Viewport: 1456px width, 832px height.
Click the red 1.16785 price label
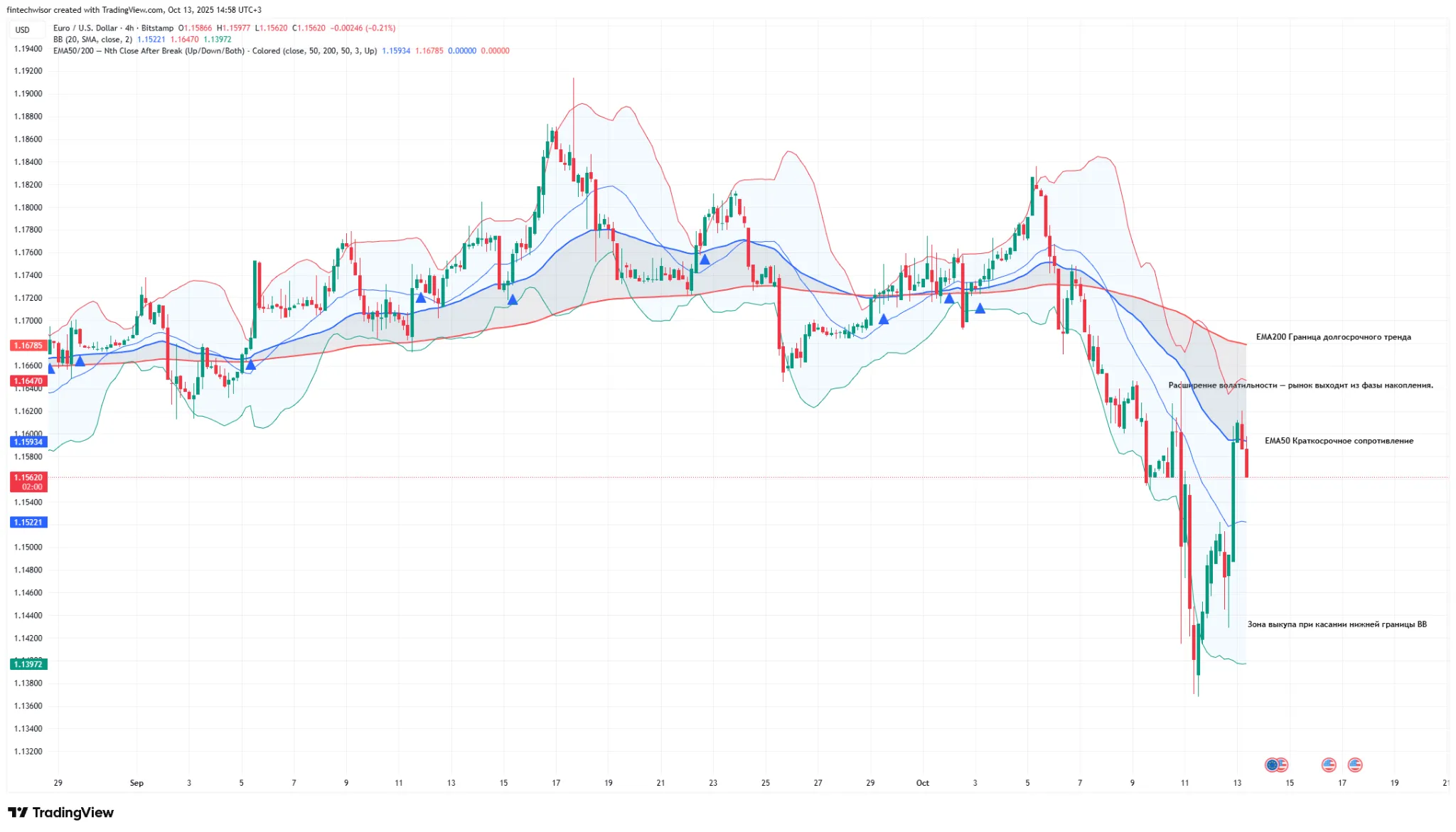click(28, 346)
